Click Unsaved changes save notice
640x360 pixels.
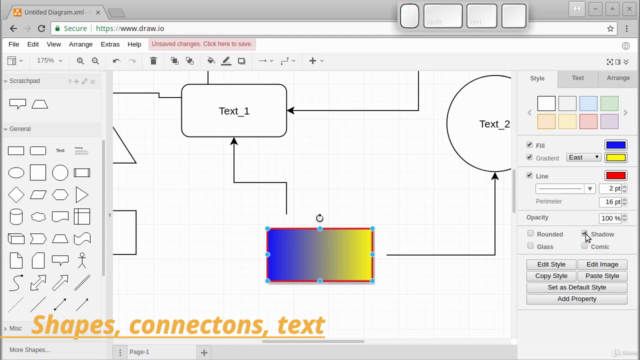(x=202, y=44)
